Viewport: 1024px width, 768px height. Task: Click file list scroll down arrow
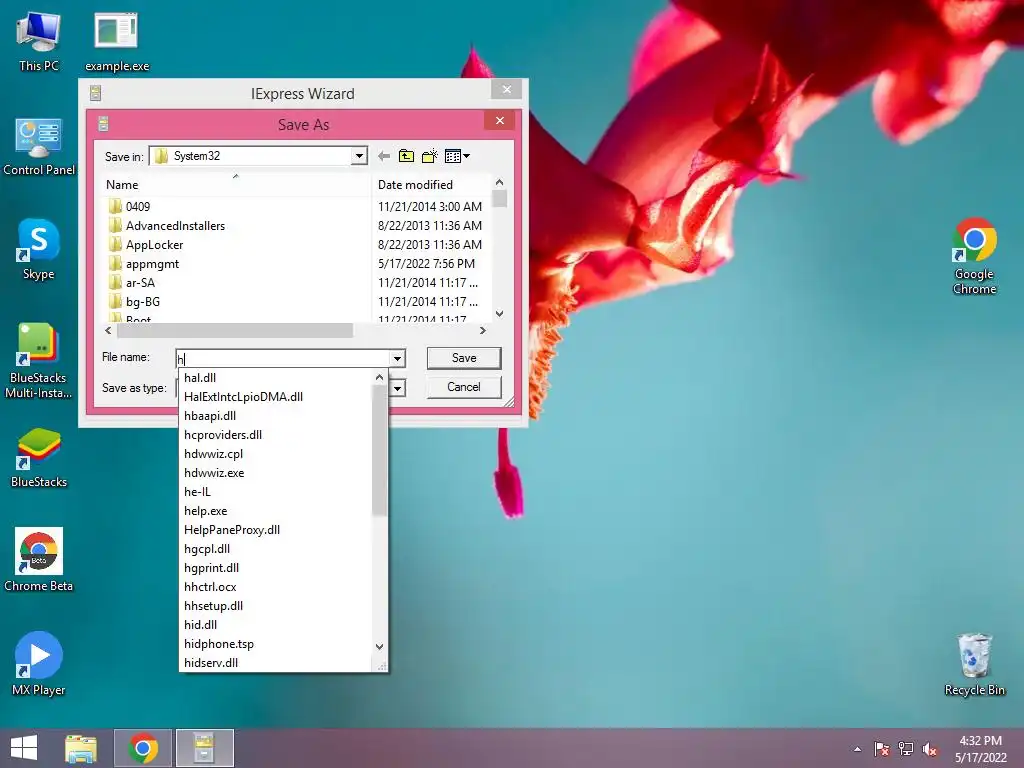pos(500,313)
